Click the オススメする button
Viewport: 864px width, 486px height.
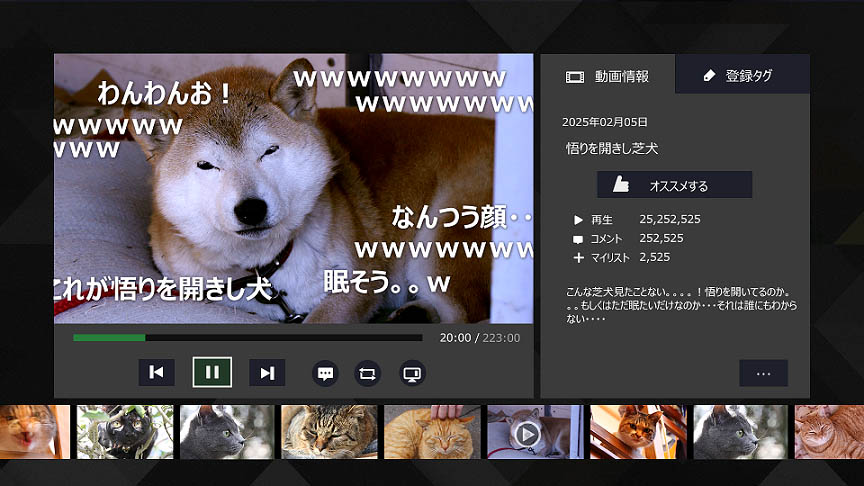click(x=674, y=185)
